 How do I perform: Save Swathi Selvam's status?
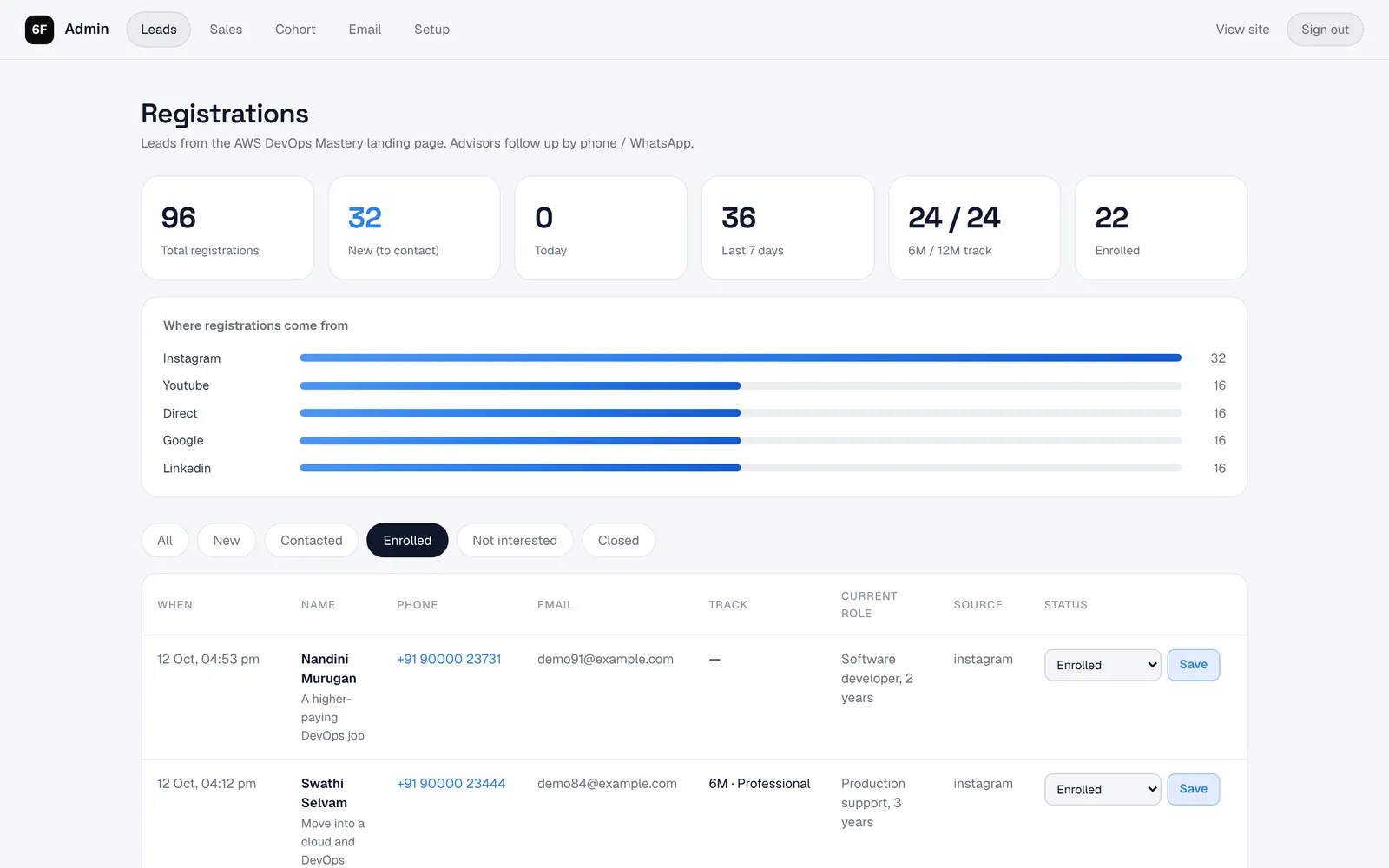click(1193, 789)
